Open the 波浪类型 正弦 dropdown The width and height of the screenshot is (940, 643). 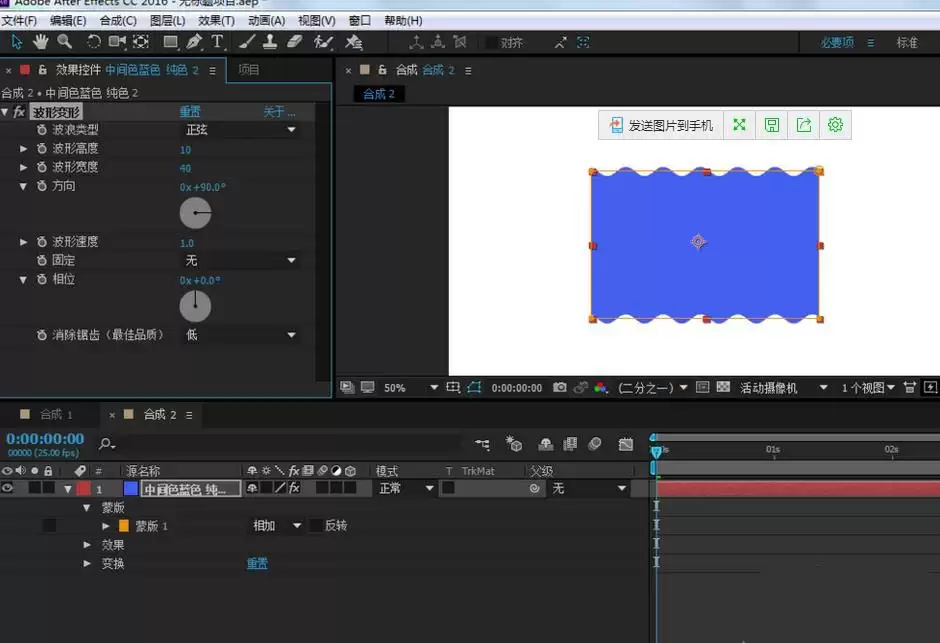241,129
